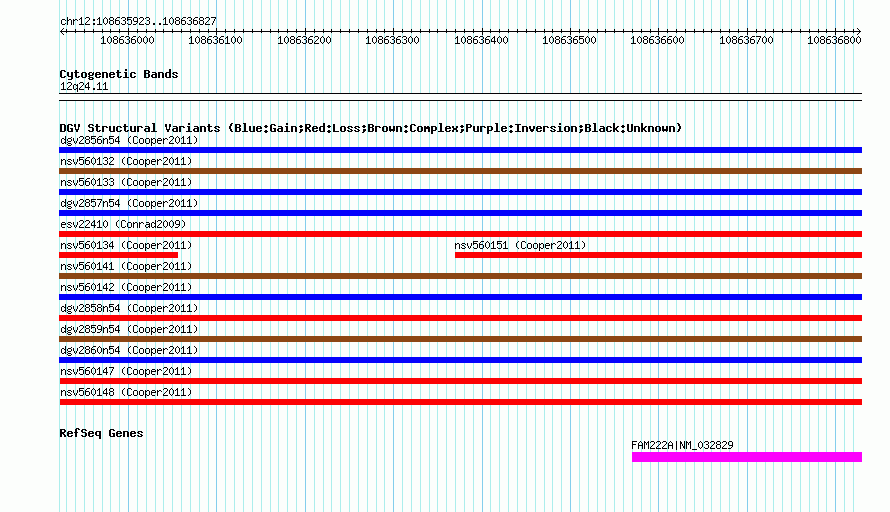Screen dimensions: 890x512
Task: Click the nsv560142 blue gain bar
Action: point(460,297)
